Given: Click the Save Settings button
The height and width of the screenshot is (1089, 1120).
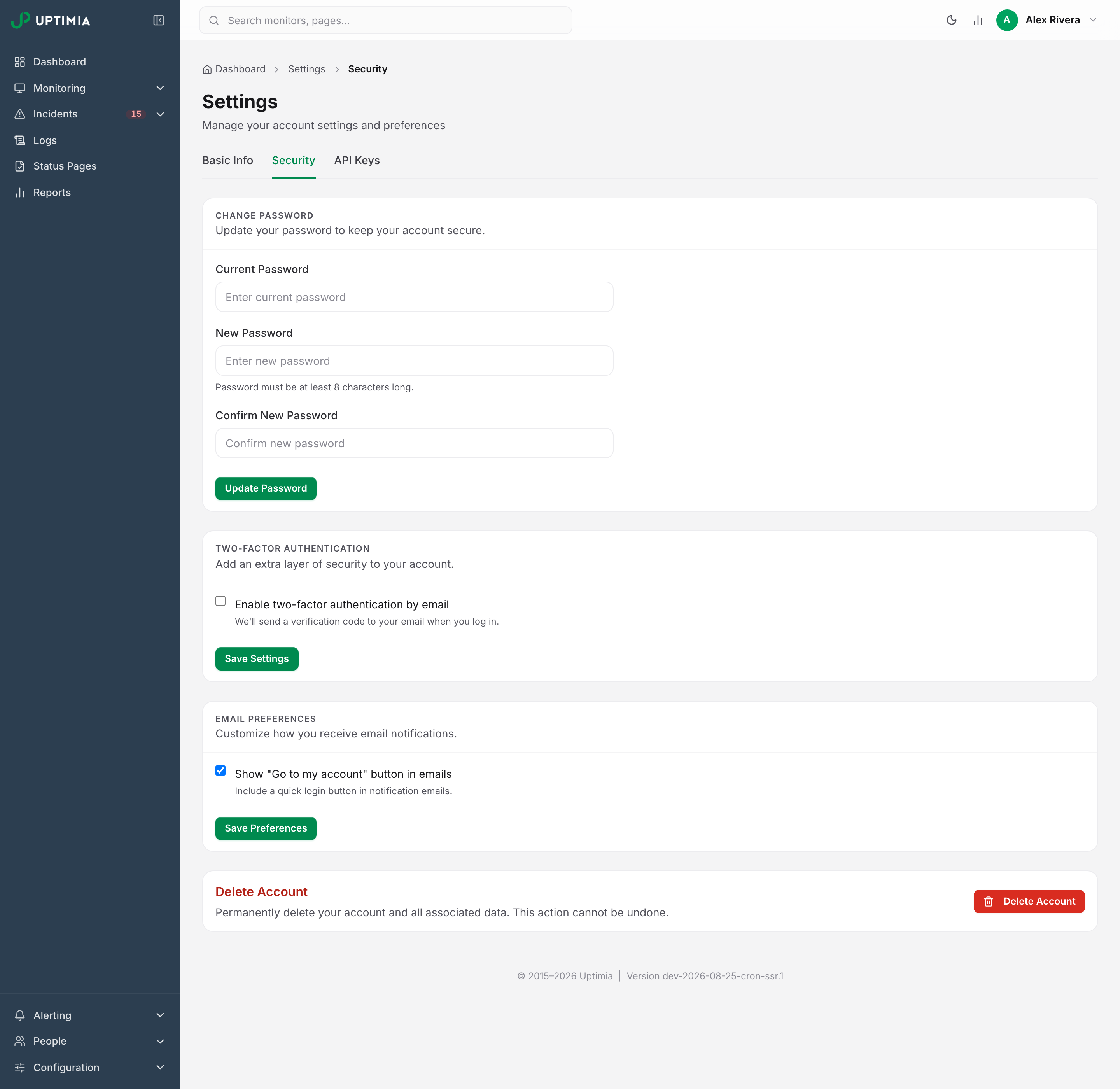Looking at the screenshot, I should (x=257, y=659).
